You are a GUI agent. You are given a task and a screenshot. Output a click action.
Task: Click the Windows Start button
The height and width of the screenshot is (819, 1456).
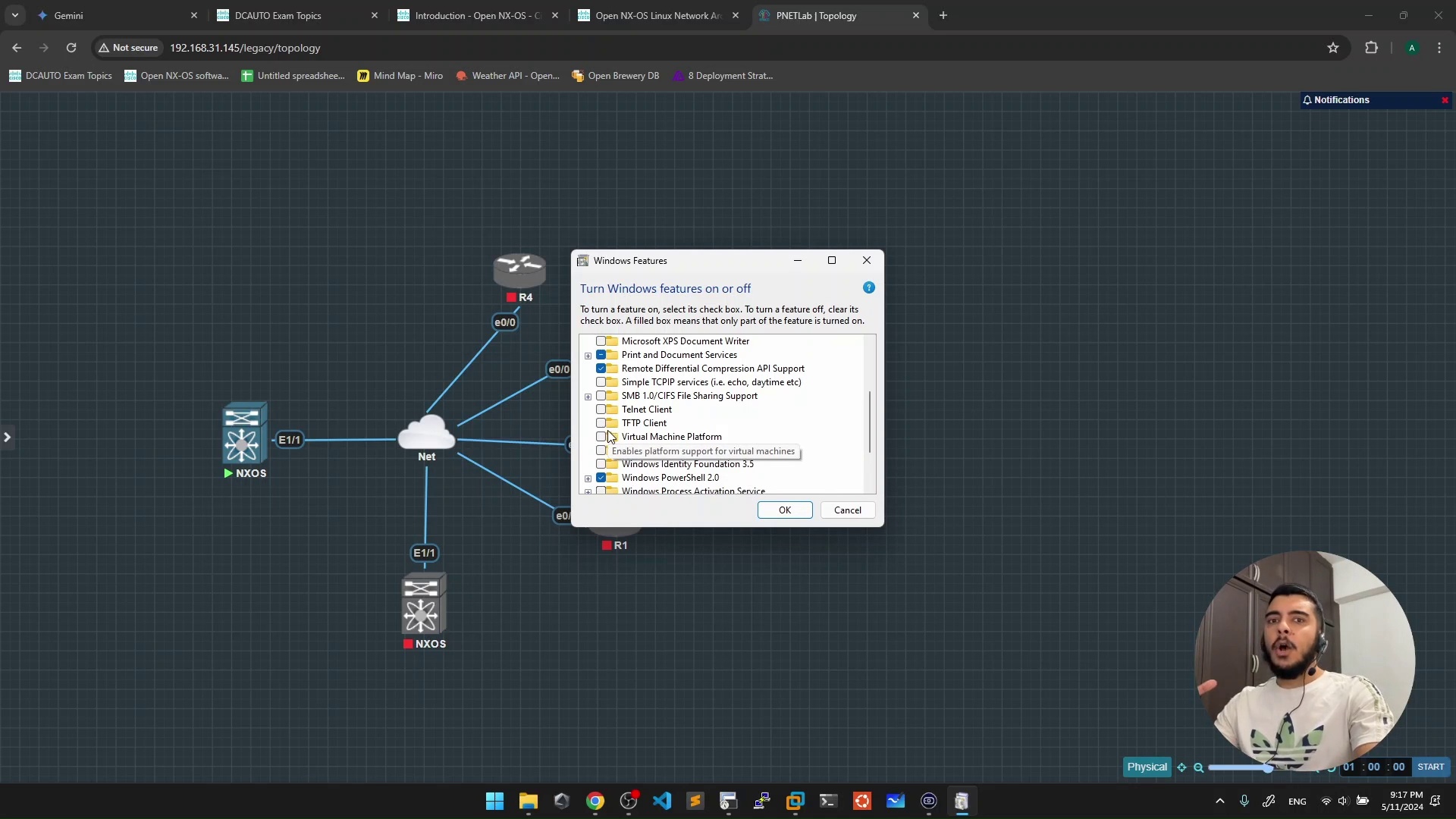click(494, 802)
